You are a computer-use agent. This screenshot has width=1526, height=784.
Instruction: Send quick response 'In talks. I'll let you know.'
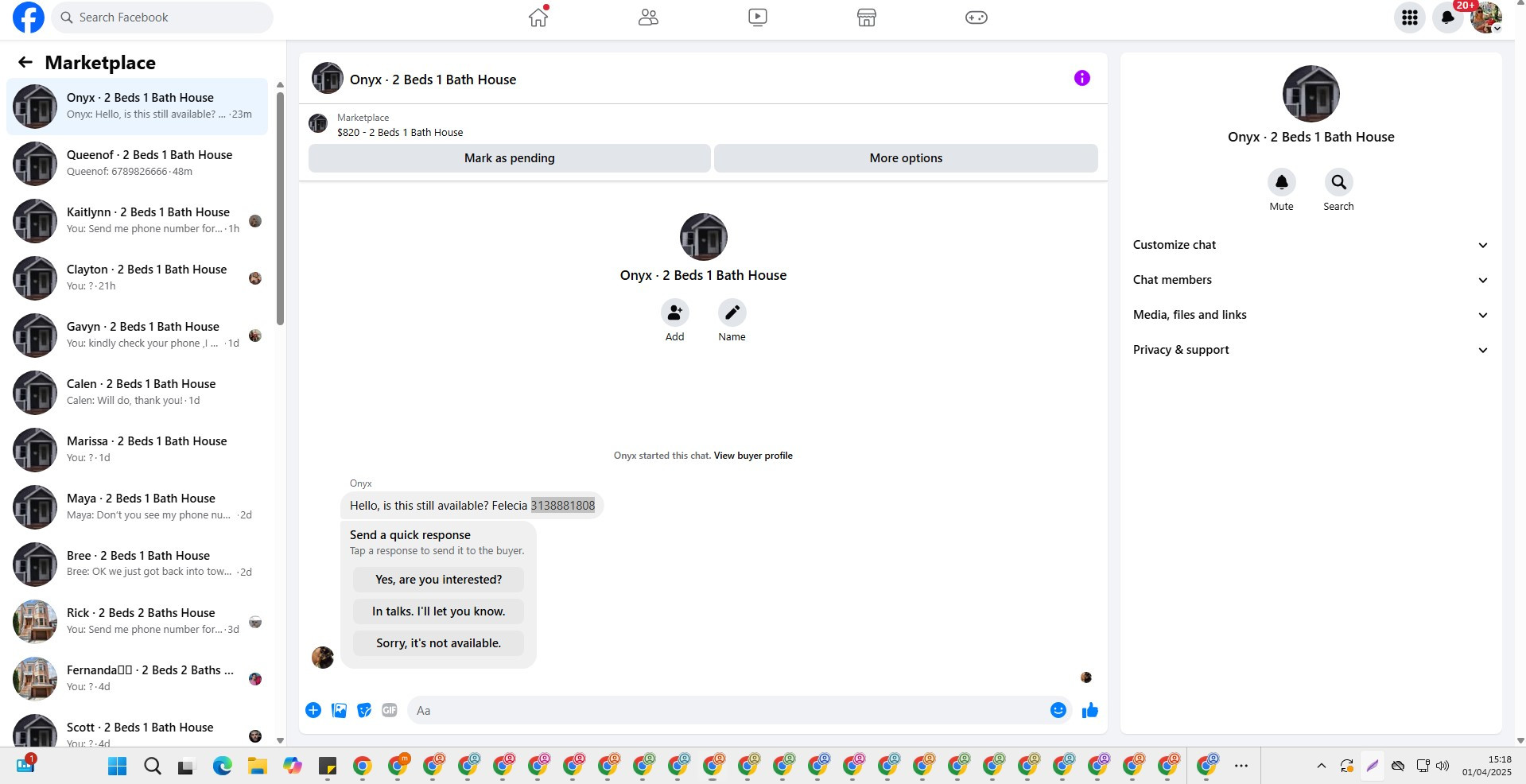tap(438, 611)
